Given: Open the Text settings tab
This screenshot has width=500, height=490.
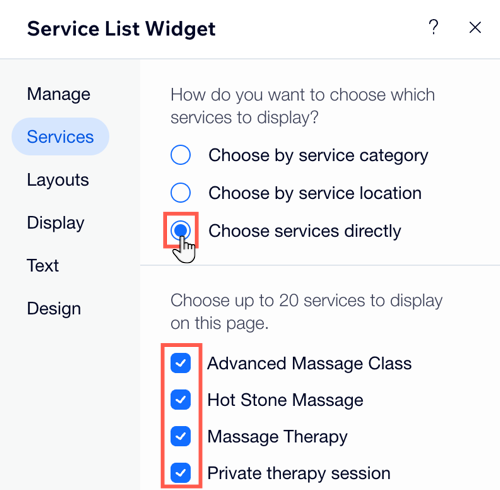Looking at the screenshot, I should (43, 266).
